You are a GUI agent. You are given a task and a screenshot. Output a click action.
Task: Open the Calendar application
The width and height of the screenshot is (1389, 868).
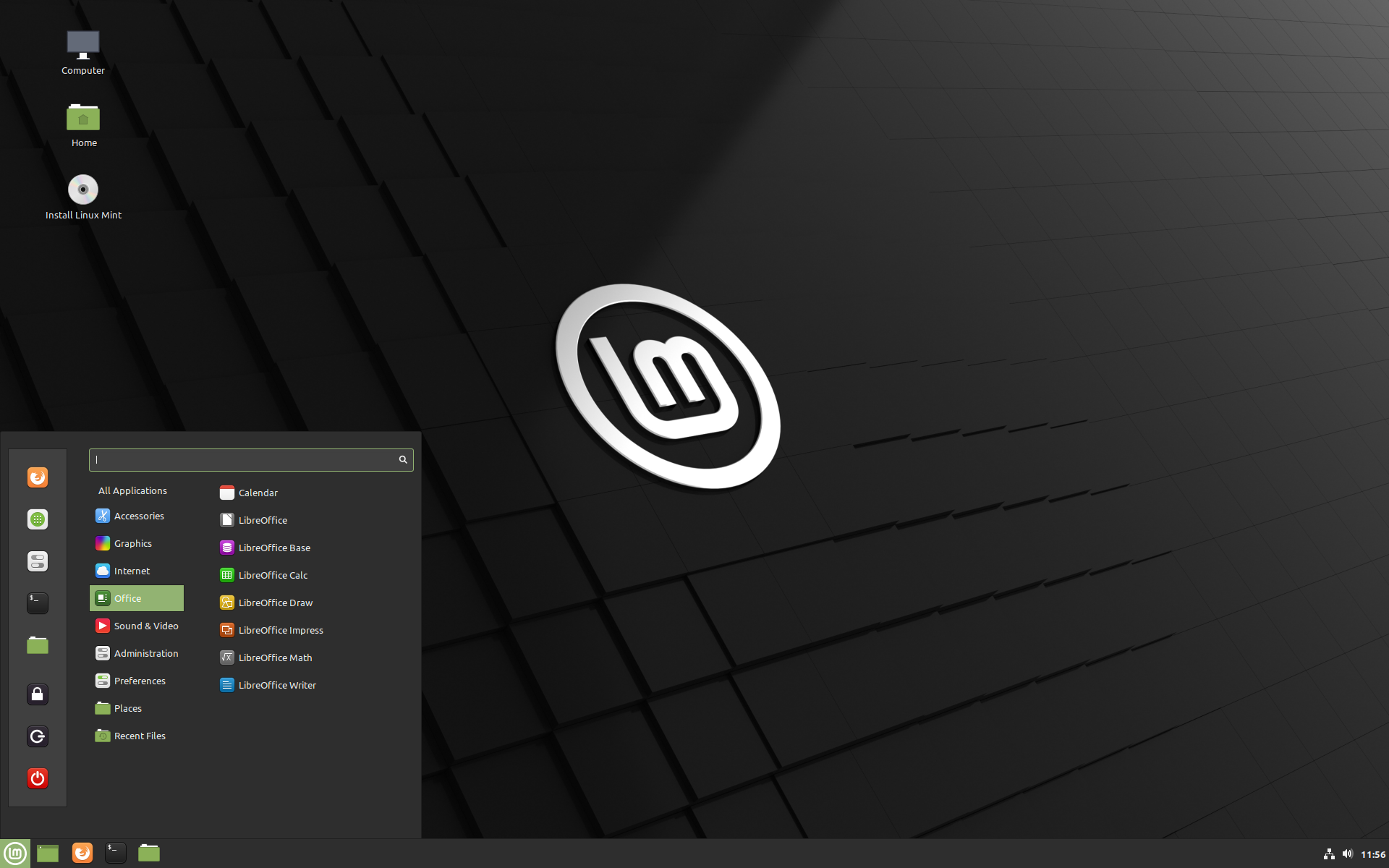257,492
